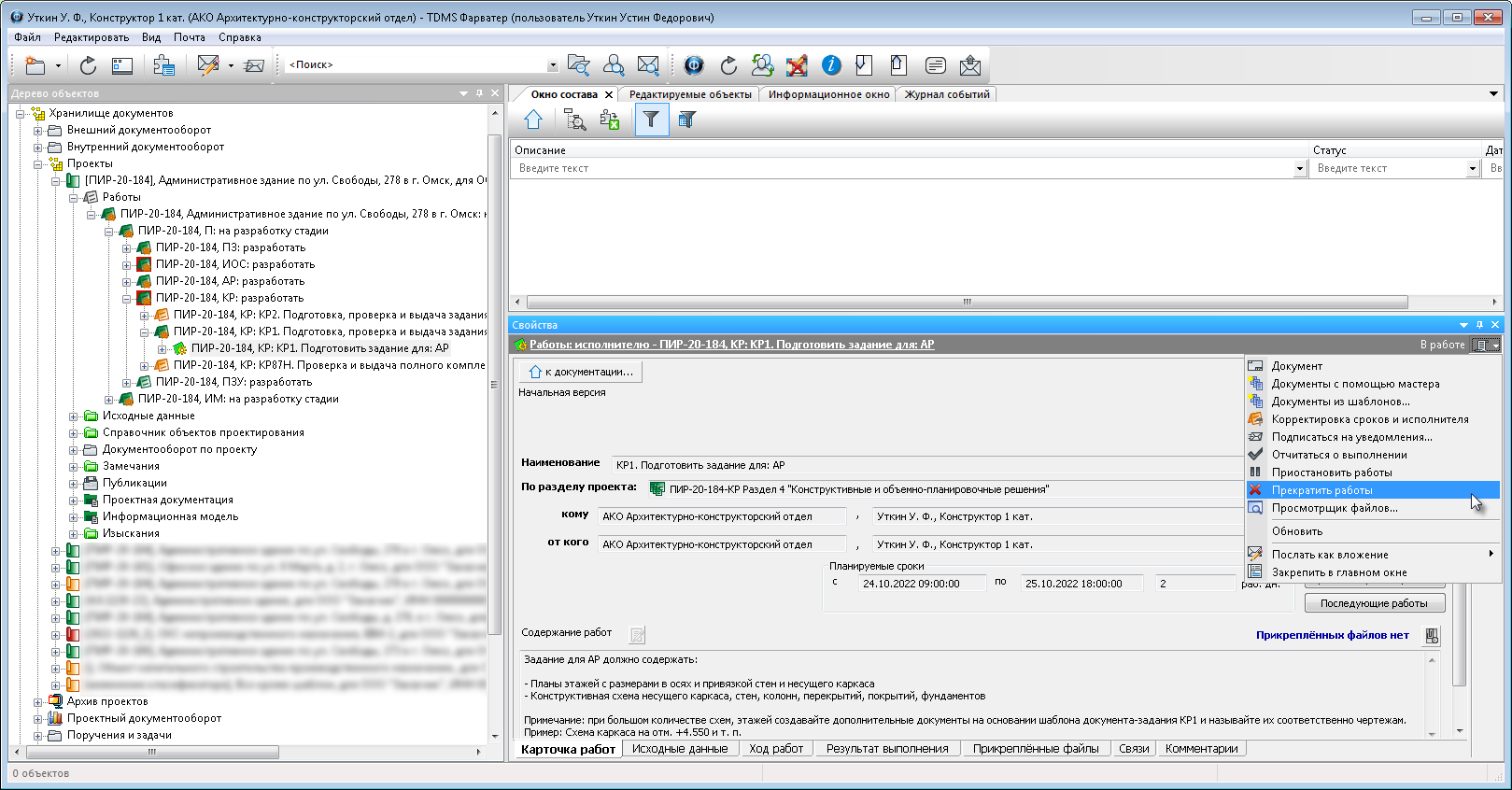Screen dimensions: 1512x790
Task: Toggle the filter funnel button
Action: tap(651, 120)
